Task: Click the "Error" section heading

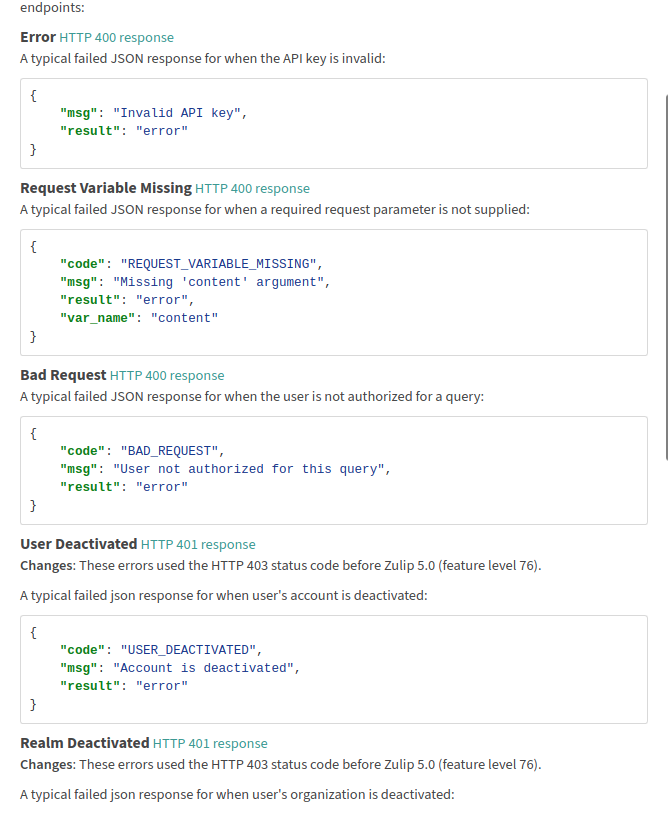Action: coord(38,37)
